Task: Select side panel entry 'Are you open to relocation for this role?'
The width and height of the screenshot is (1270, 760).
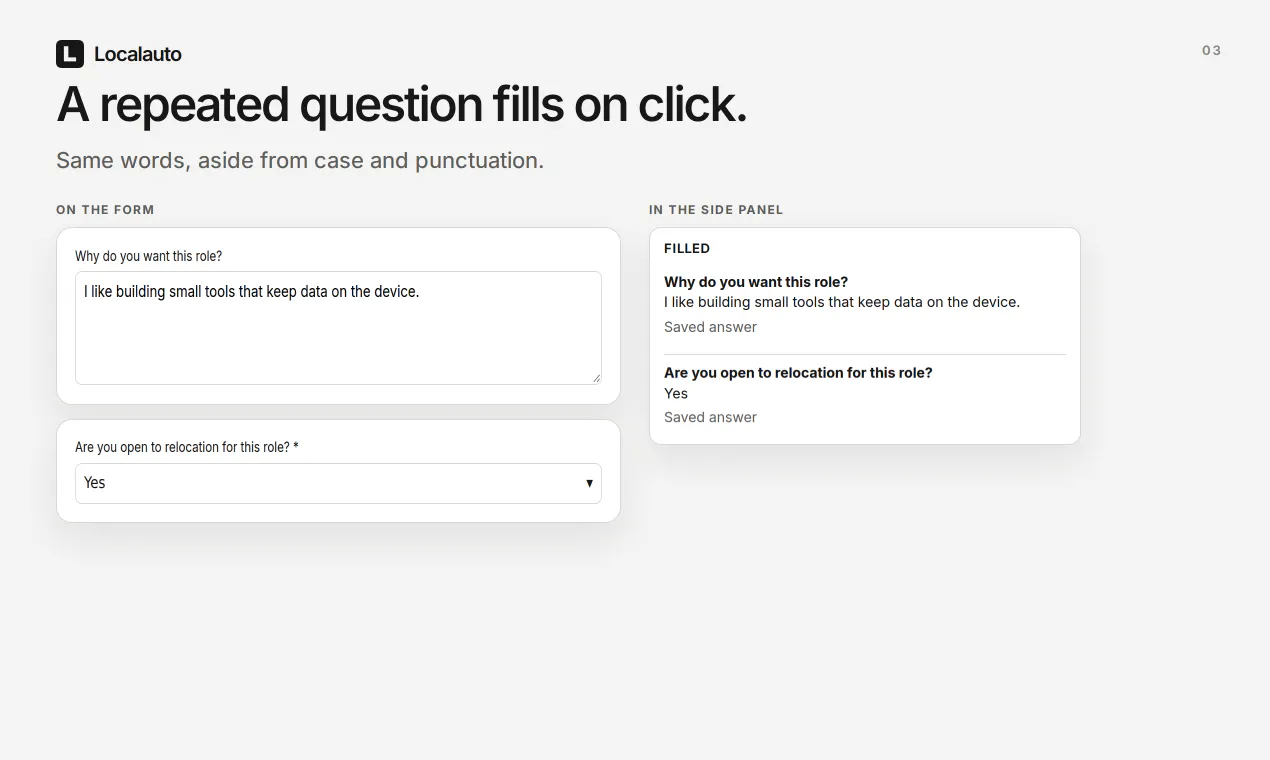Action: (798, 372)
